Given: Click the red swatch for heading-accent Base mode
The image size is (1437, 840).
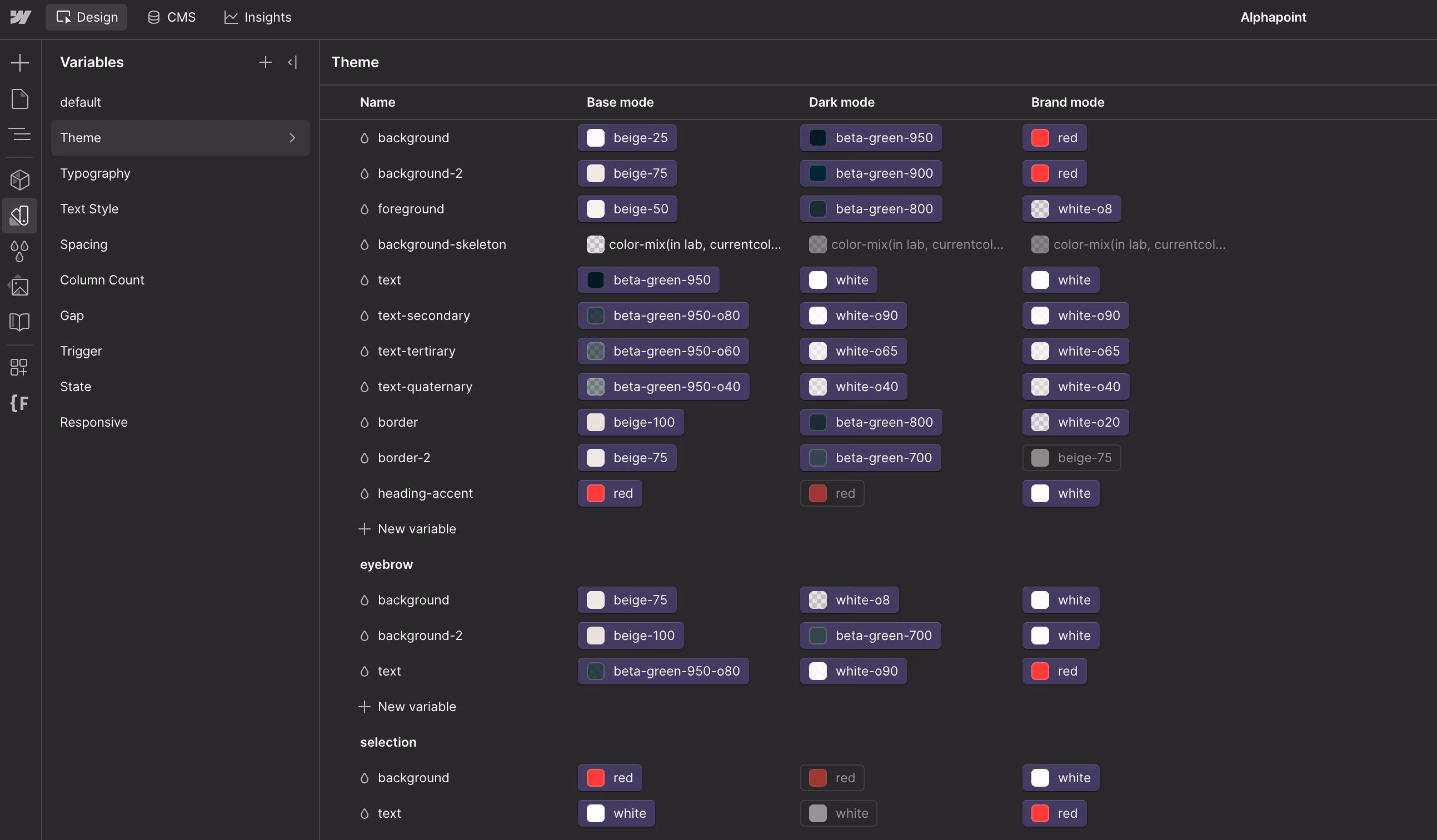Looking at the screenshot, I should click(x=595, y=493).
